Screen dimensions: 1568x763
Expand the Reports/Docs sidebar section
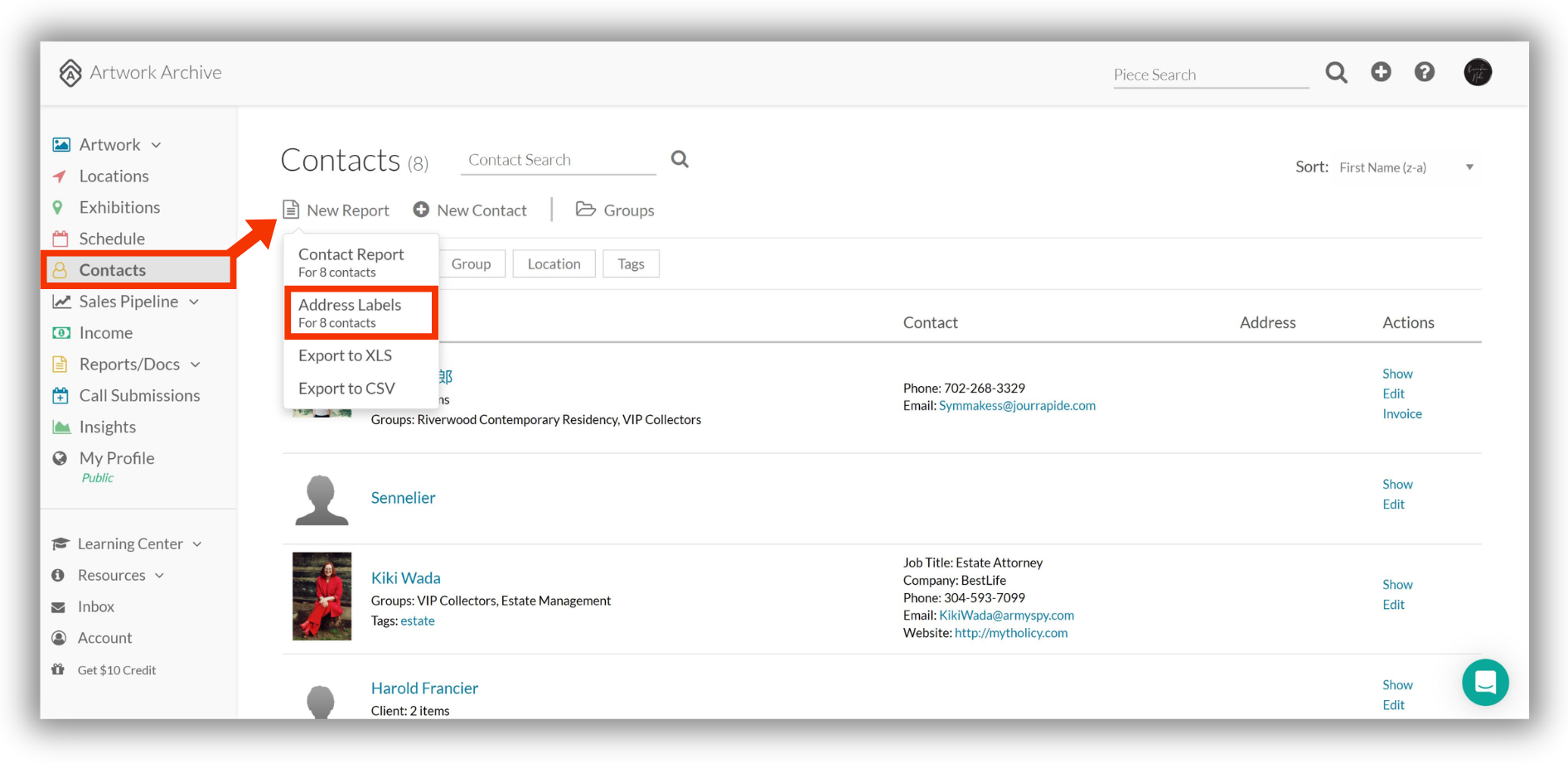[x=196, y=365]
